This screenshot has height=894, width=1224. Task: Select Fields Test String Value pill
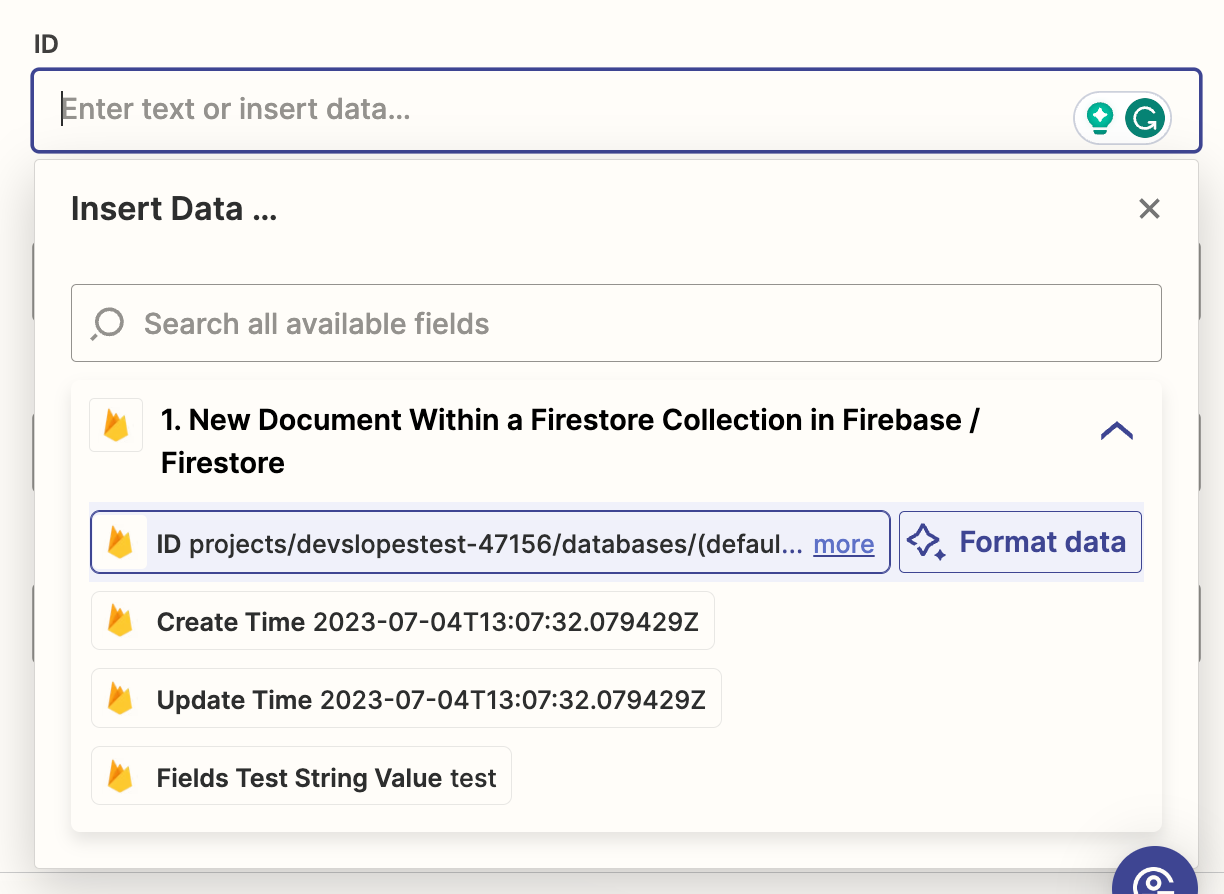301,776
